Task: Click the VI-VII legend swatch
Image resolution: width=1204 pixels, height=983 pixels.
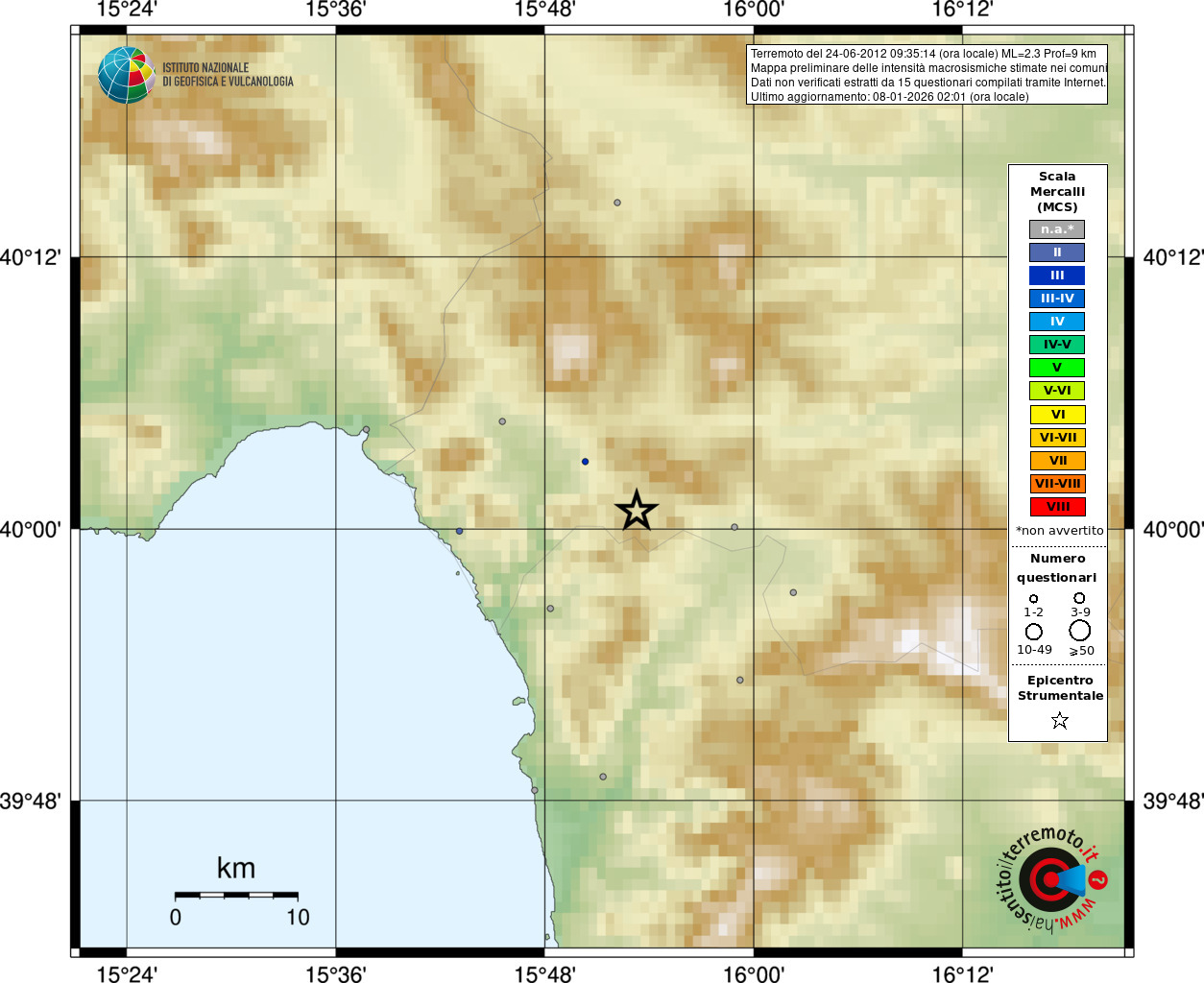Action: 1057,438
